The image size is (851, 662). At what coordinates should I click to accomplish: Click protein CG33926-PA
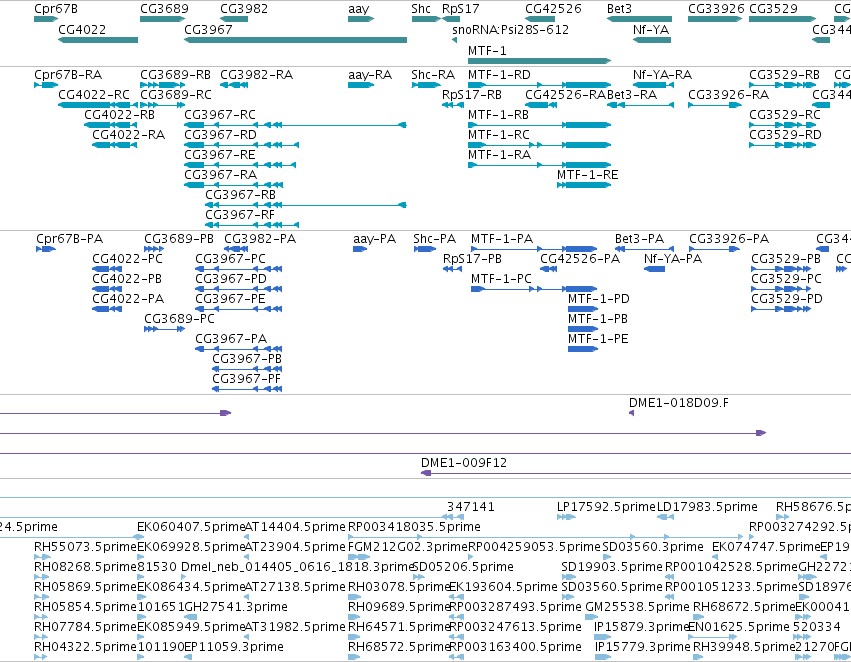pyautogui.click(x=729, y=239)
